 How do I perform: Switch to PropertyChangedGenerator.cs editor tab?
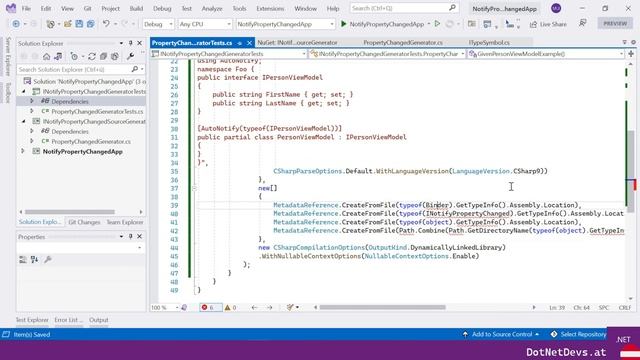pyautogui.click(x=403, y=42)
